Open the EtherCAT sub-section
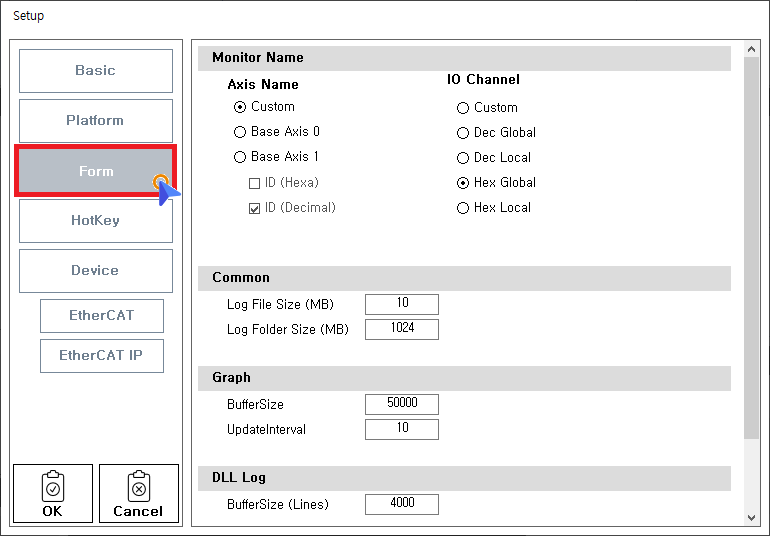The width and height of the screenshot is (770, 536). tap(102, 316)
